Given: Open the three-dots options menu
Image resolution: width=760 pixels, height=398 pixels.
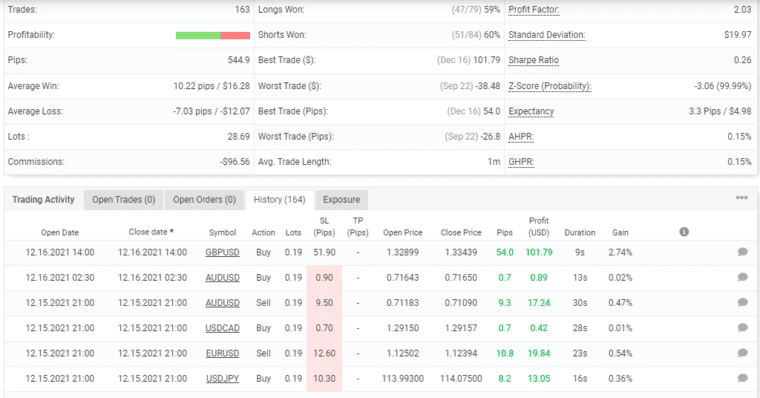Looking at the screenshot, I should coord(742,198).
